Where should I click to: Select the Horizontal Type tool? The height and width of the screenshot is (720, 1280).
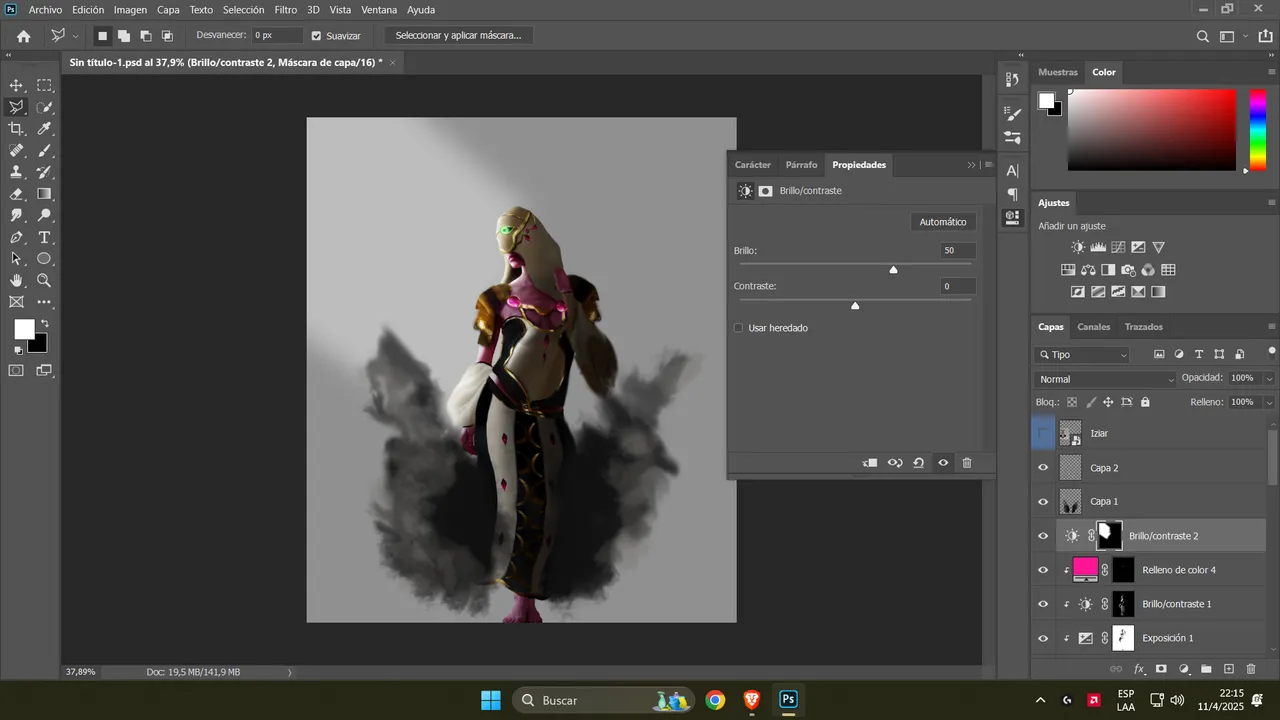(45, 238)
